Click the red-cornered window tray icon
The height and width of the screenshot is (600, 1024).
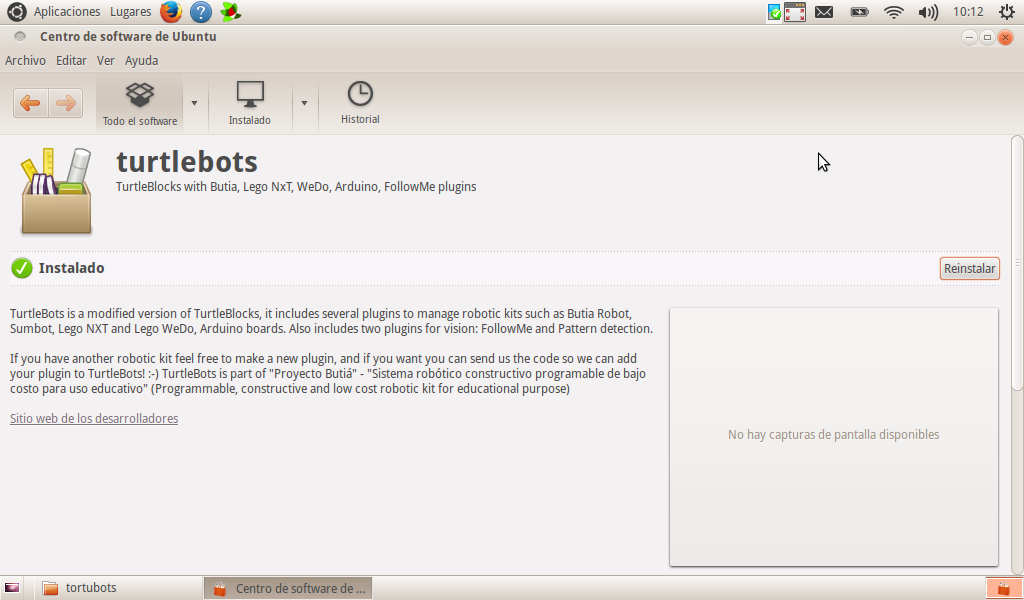point(795,12)
